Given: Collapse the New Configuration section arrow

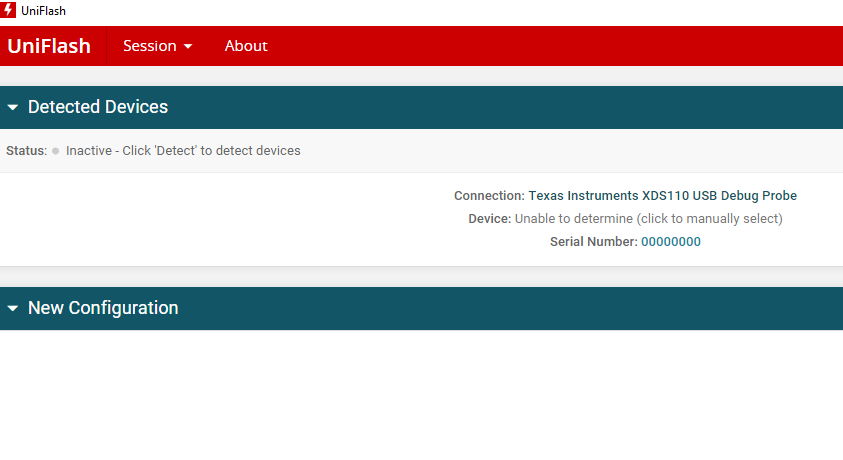Looking at the screenshot, I should [13, 308].
